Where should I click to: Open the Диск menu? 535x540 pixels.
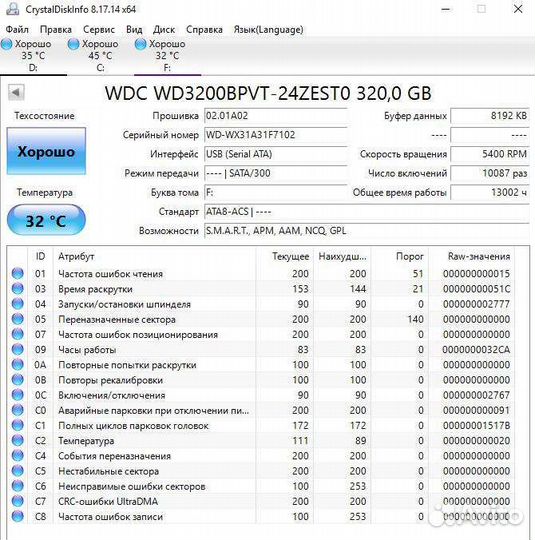click(x=164, y=30)
